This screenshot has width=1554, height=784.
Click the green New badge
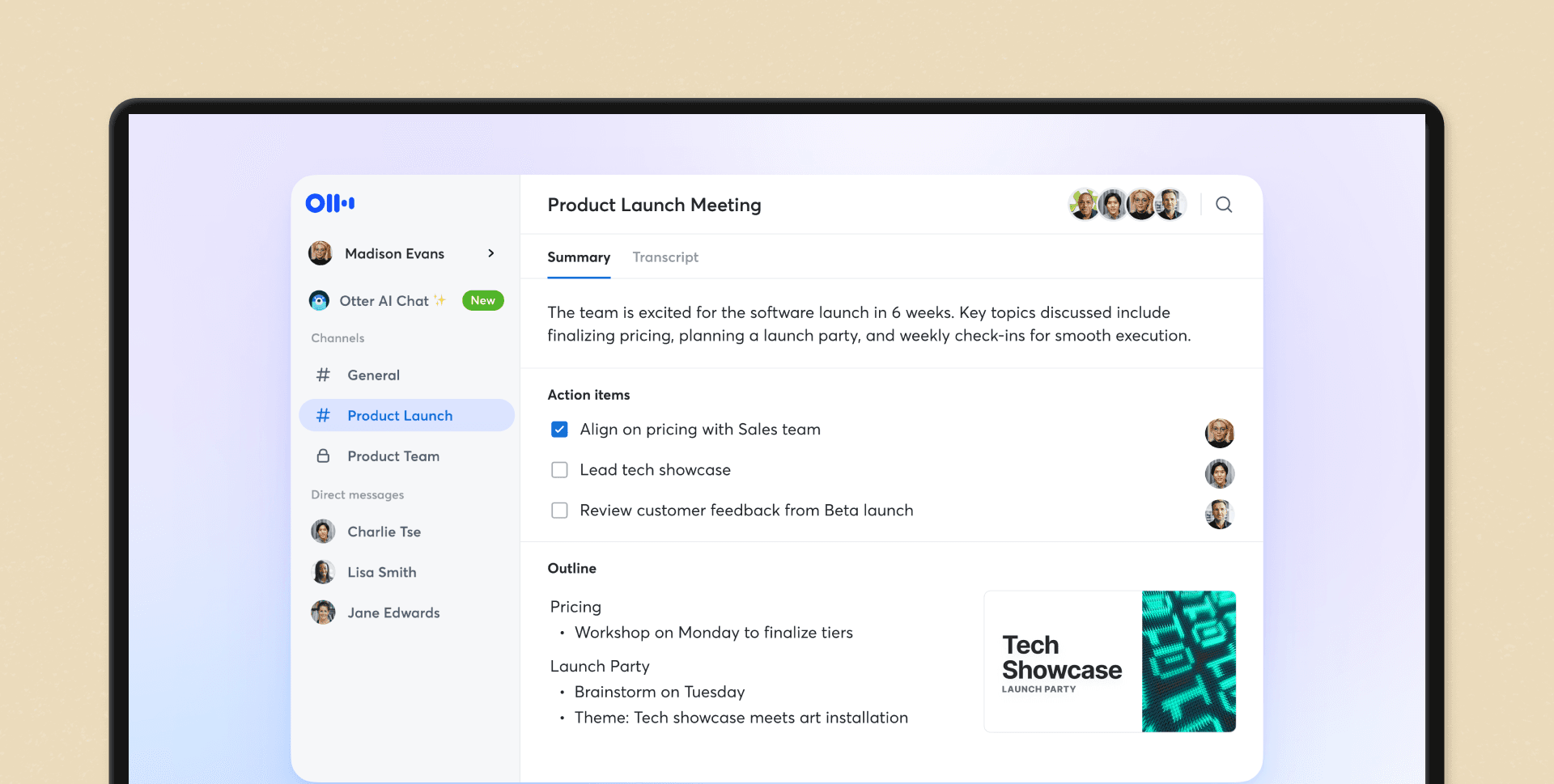click(482, 300)
